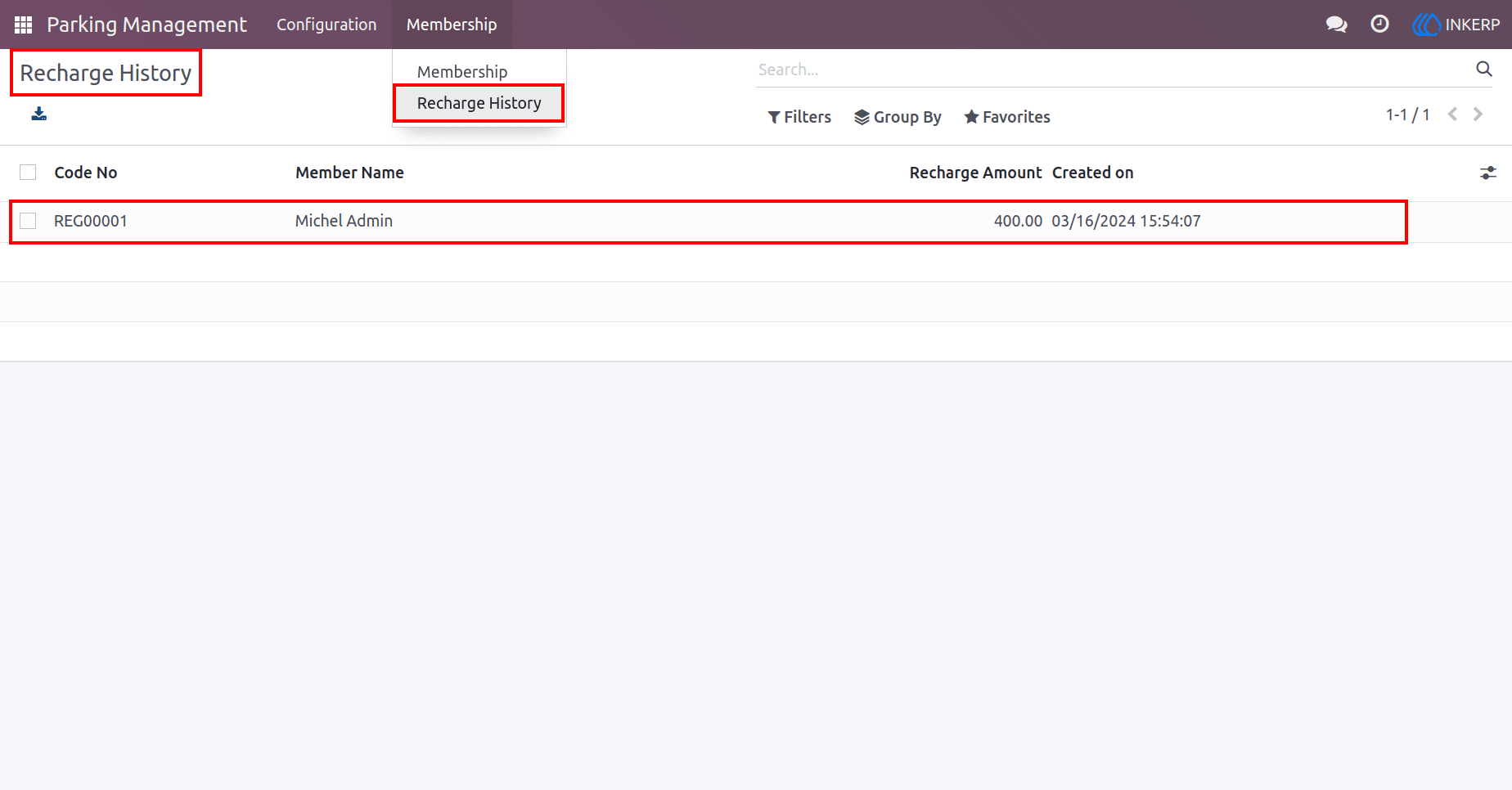Click the Parking Management app title

[146, 25]
